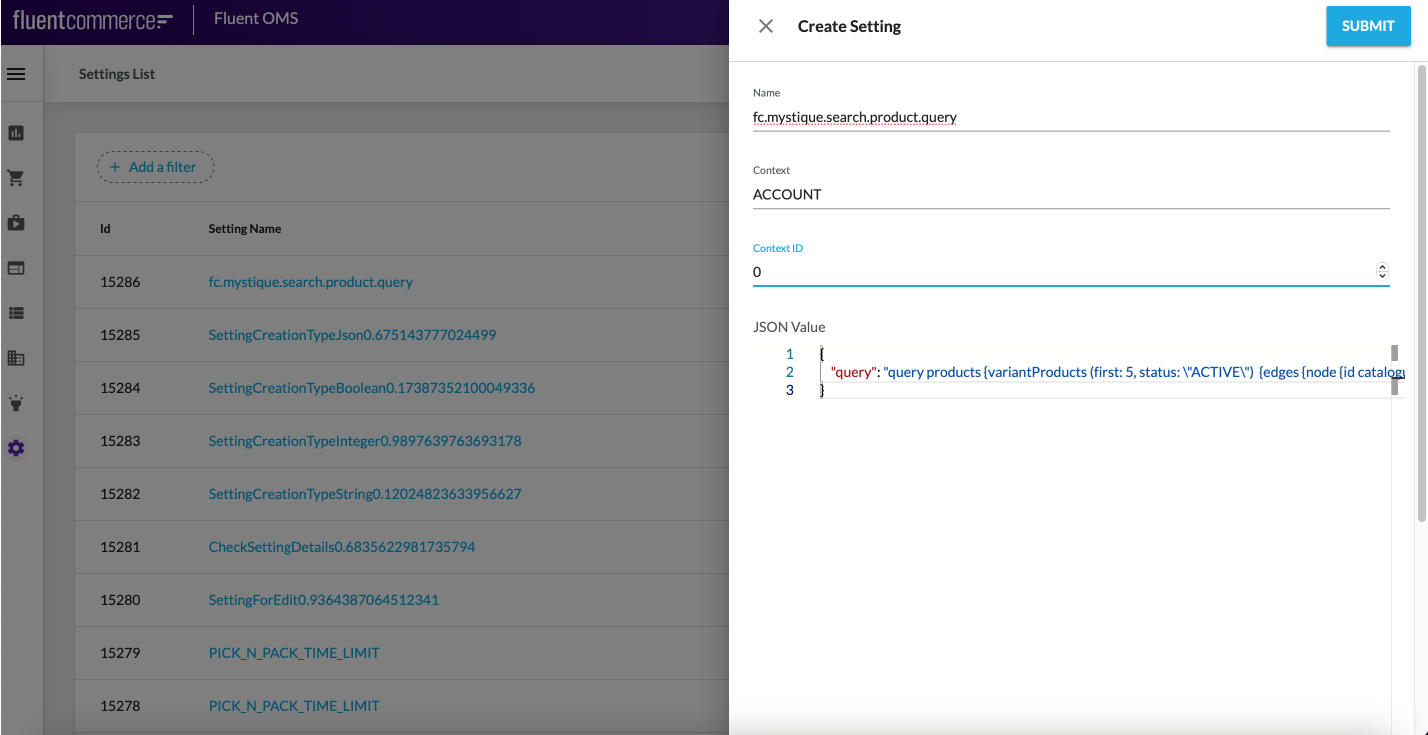The height and width of the screenshot is (735, 1428).
Task: Click the web layout icon in sidebar
Action: [16, 268]
